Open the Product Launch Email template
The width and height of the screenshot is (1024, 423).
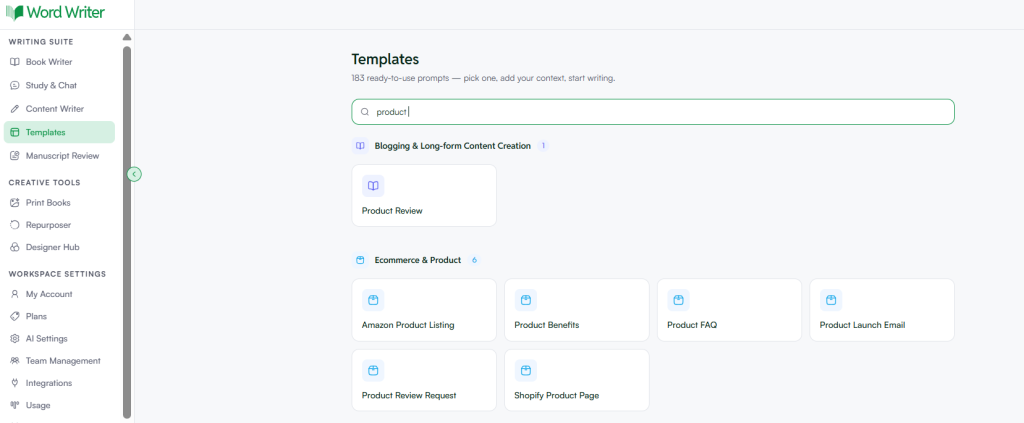click(x=882, y=310)
